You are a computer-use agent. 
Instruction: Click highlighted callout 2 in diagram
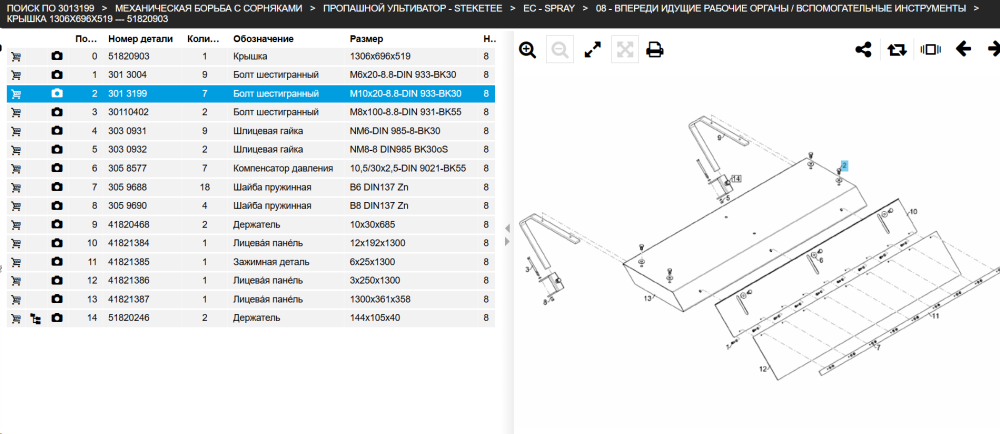pyautogui.click(x=844, y=166)
